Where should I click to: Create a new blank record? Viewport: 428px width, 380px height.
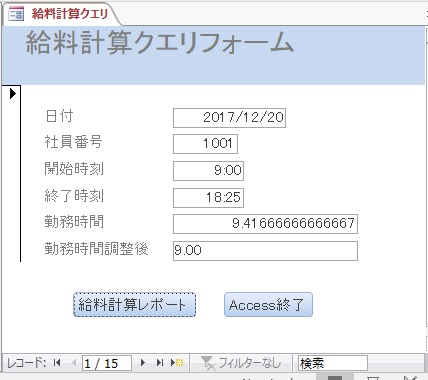tap(177, 363)
